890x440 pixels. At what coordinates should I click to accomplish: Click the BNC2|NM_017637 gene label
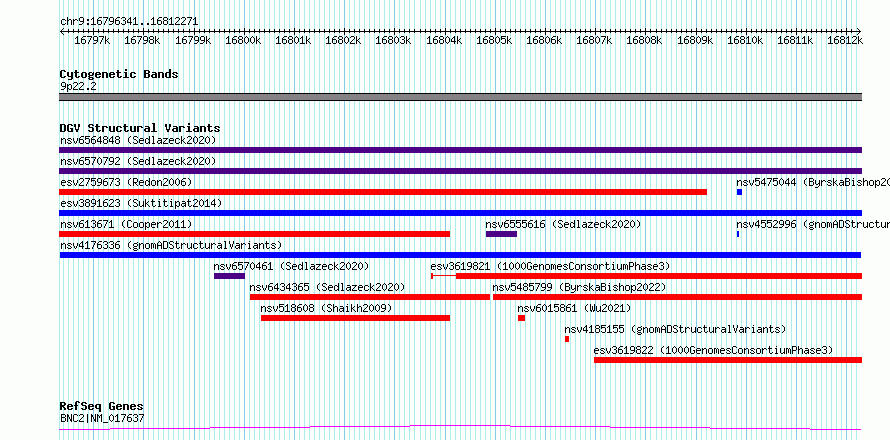click(x=102, y=418)
